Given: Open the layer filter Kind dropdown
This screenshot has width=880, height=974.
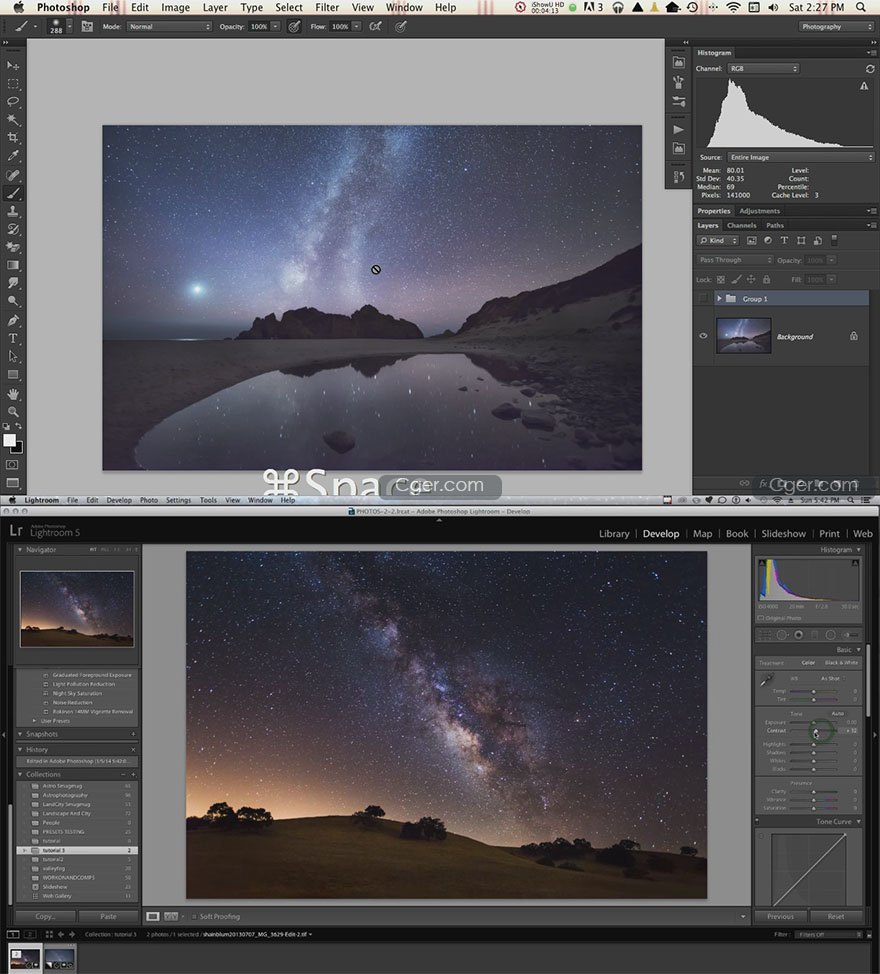Looking at the screenshot, I should click(x=717, y=240).
